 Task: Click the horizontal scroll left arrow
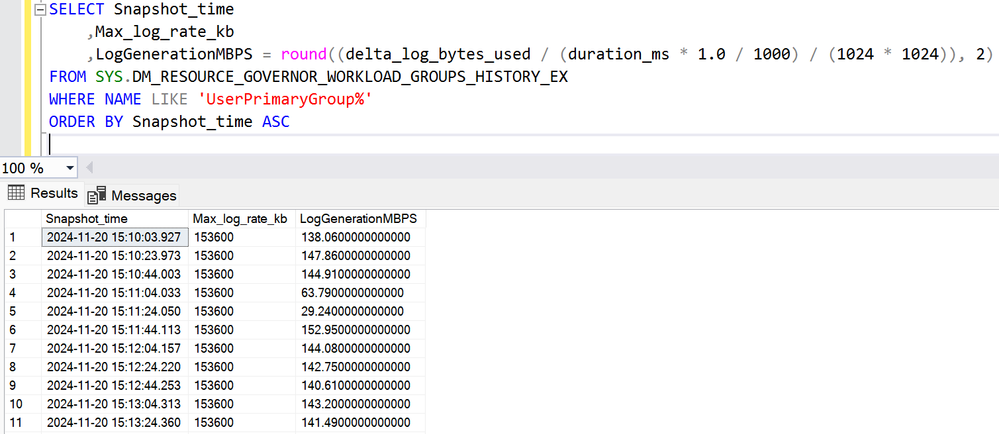[x=89, y=168]
